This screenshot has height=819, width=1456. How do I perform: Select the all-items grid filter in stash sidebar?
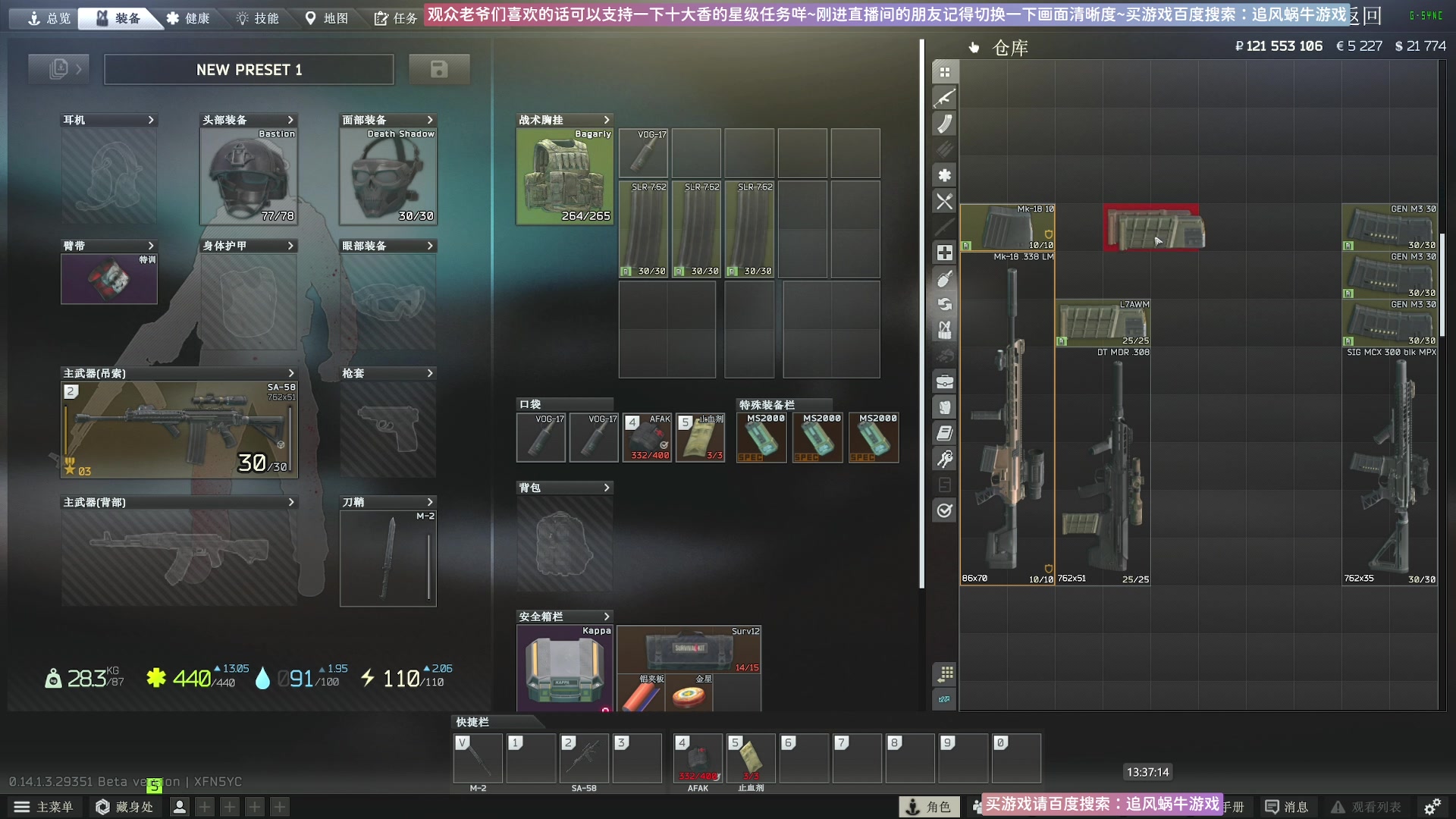(x=944, y=72)
